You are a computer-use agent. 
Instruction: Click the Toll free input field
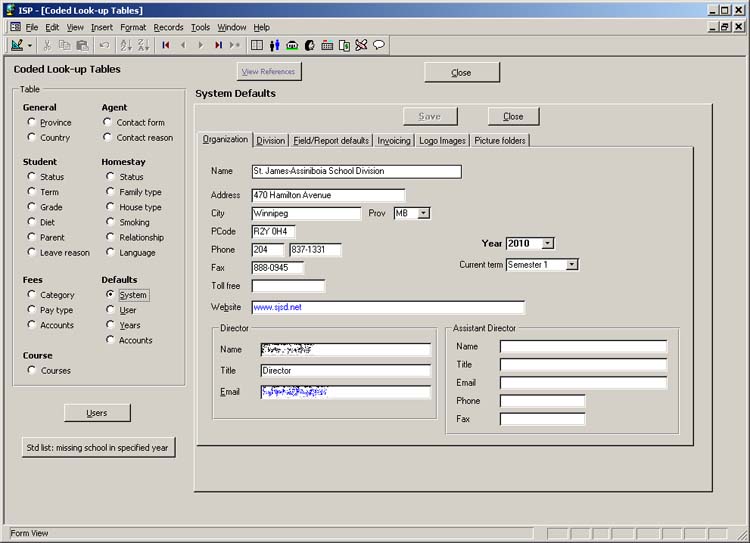click(288, 286)
